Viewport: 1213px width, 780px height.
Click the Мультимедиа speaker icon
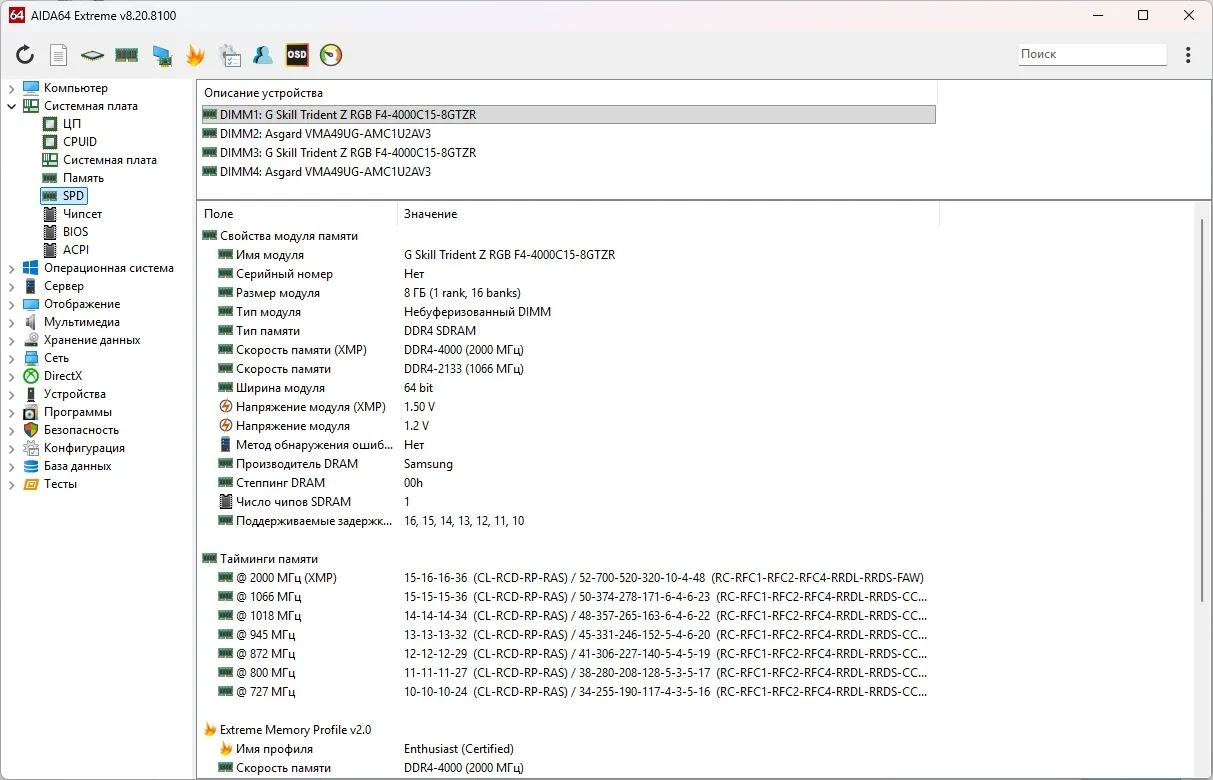tap(31, 322)
